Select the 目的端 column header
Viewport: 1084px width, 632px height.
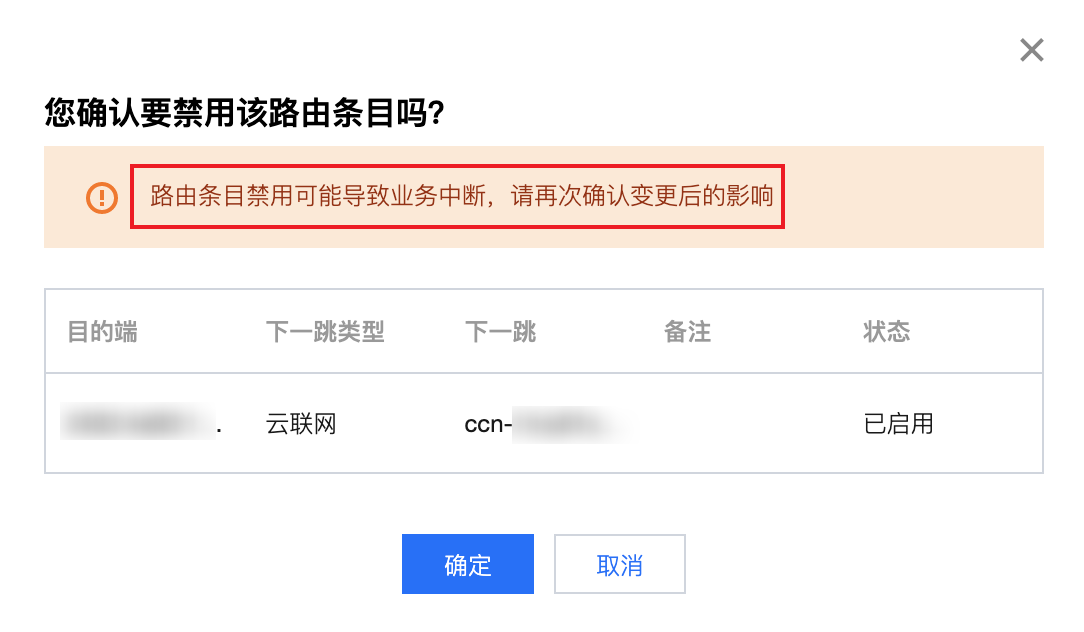point(102,332)
